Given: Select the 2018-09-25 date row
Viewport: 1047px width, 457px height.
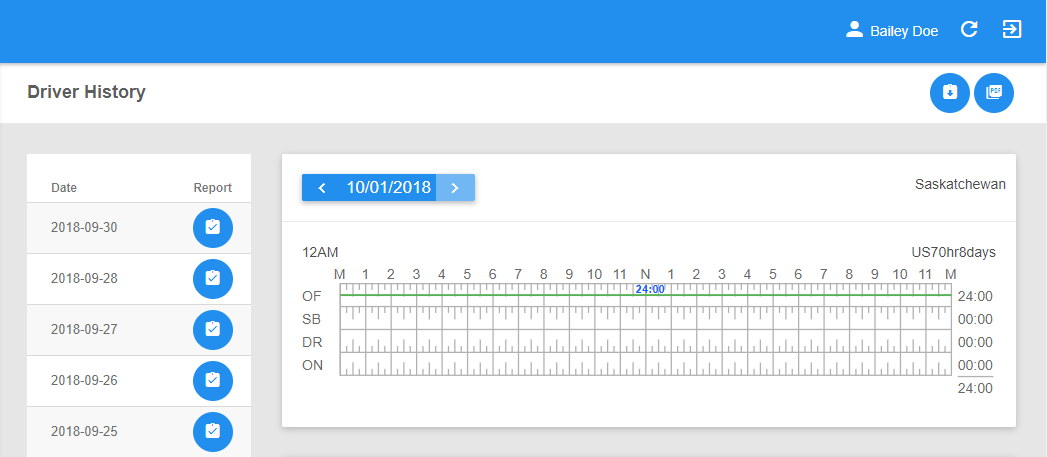Looking at the screenshot, I should (139, 431).
